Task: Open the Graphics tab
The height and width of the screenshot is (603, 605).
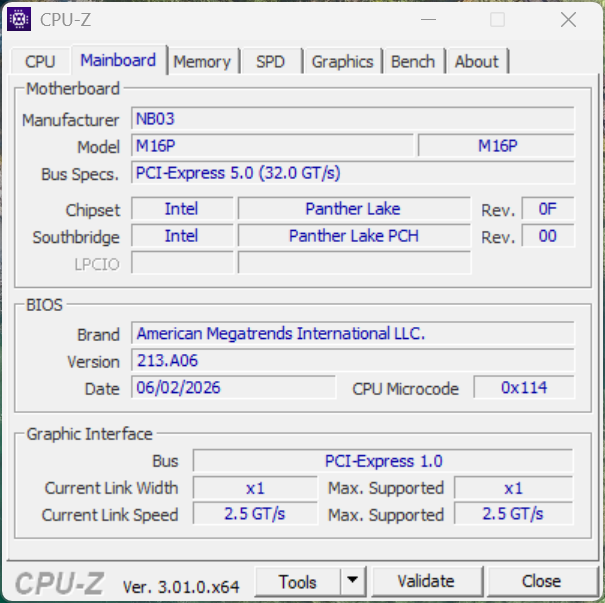Action: pos(343,61)
